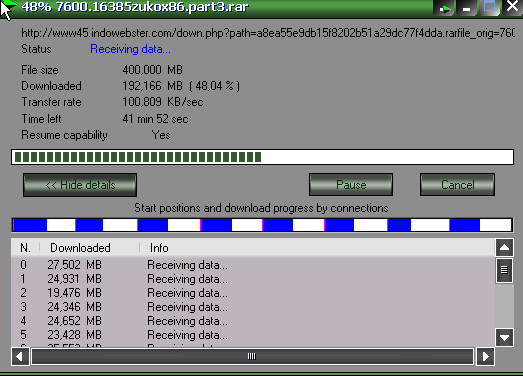Select connection row 1 with 24,931 MB
The image size is (523, 376).
253,279
